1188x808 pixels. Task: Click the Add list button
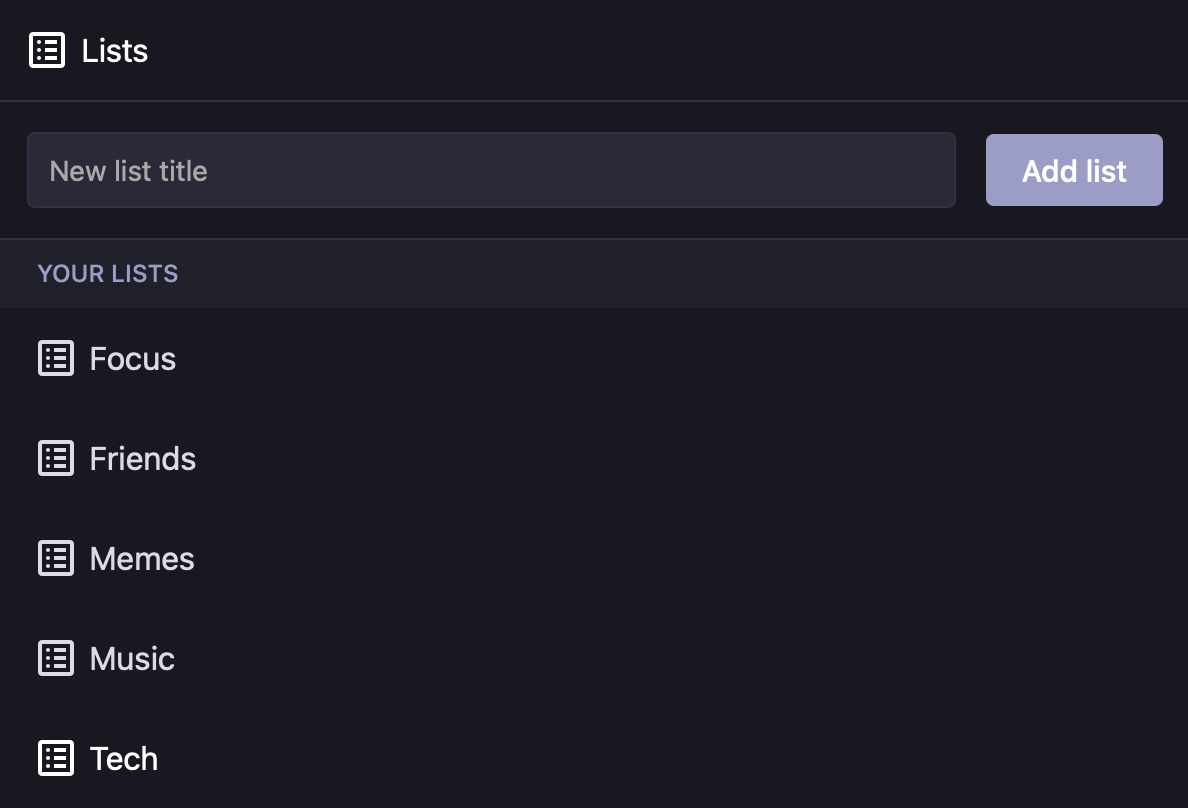click(1074, 171)
